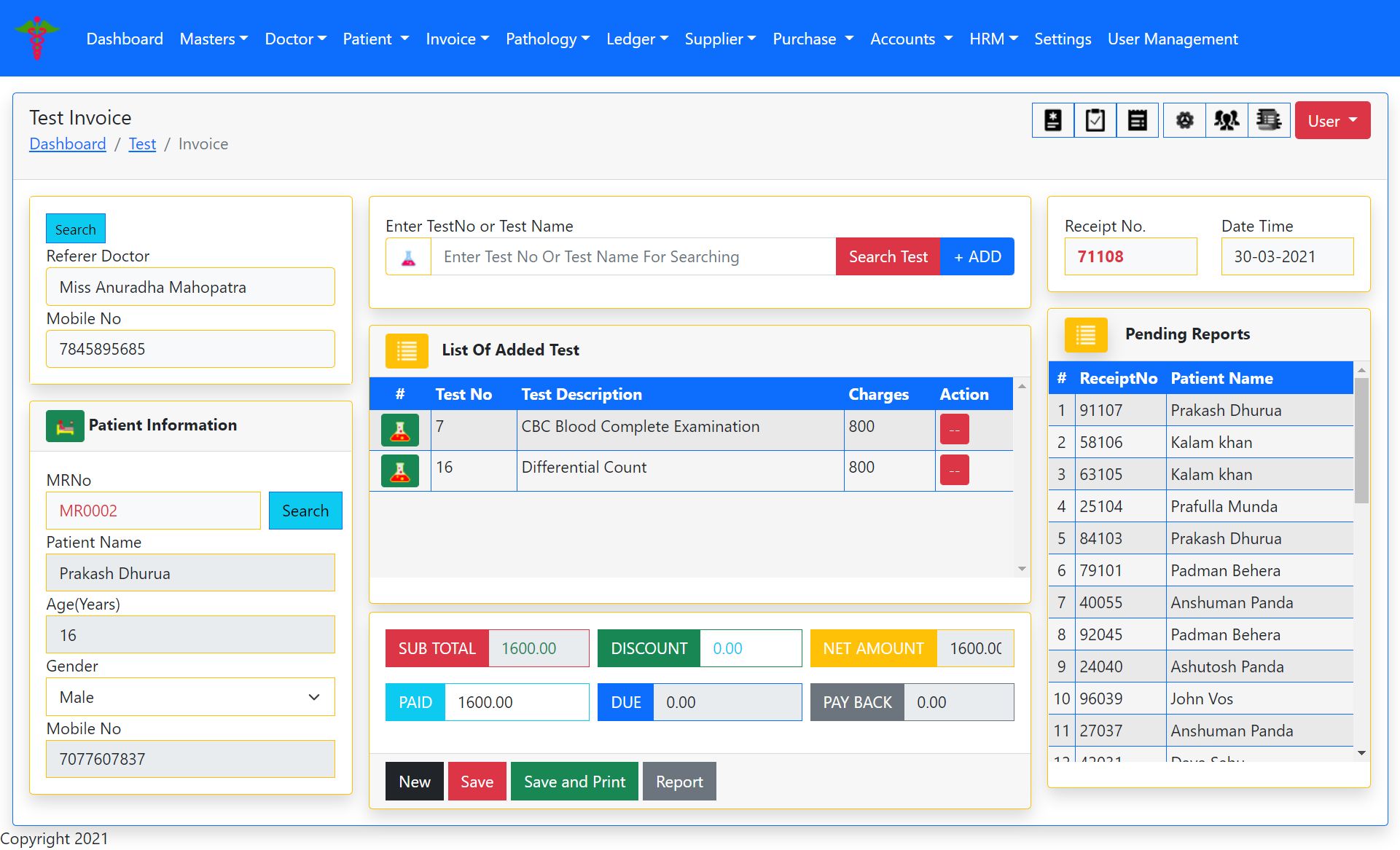This screenshot has height=850, width=1400.
Task: Remove the Differential Count test row
Action: (x=954, y=470)
